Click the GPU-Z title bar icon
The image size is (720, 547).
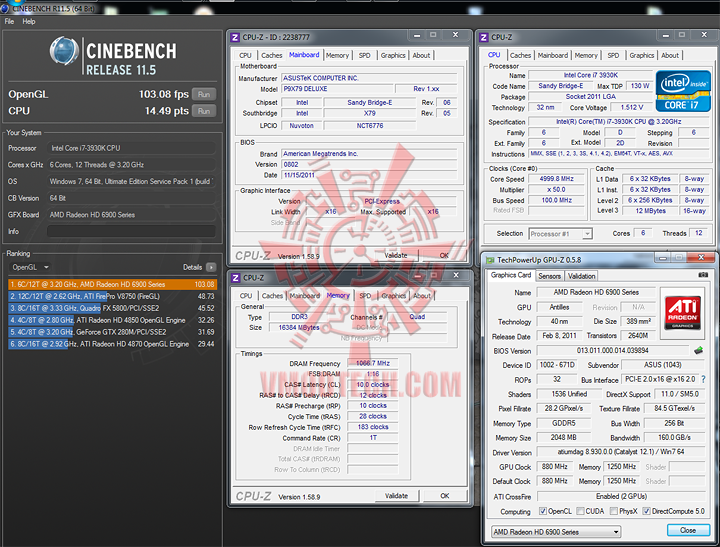coord(490,260)
